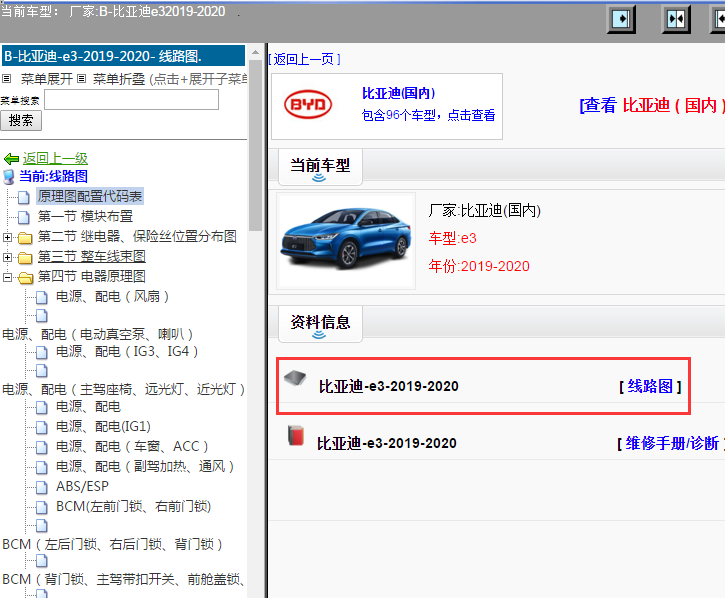Open BCM(左前门锁、右前门锁)

coord(134,506)
